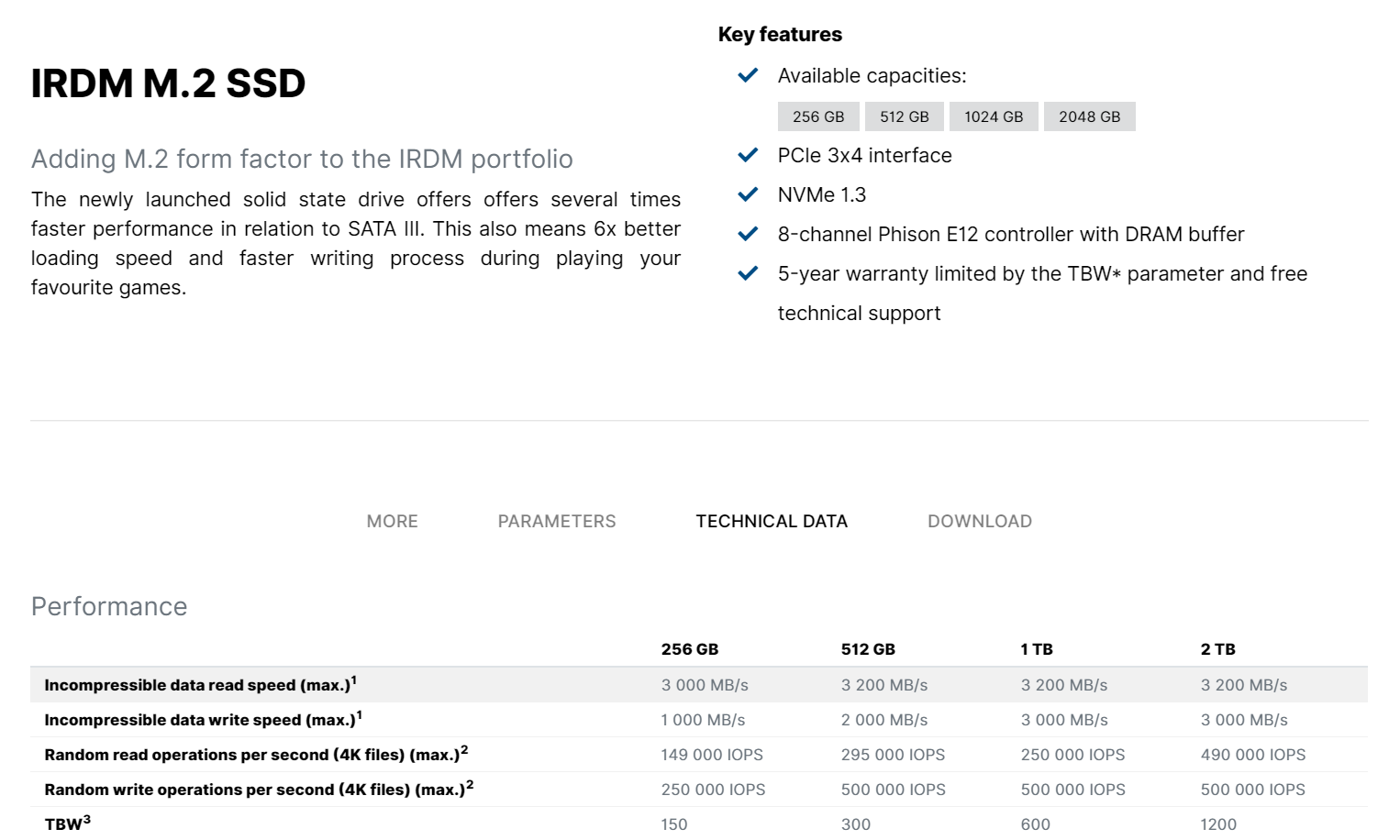This screenshot has width=1400, height=840.
Task: Select Random read operations per second label
Action: (256, 754)
